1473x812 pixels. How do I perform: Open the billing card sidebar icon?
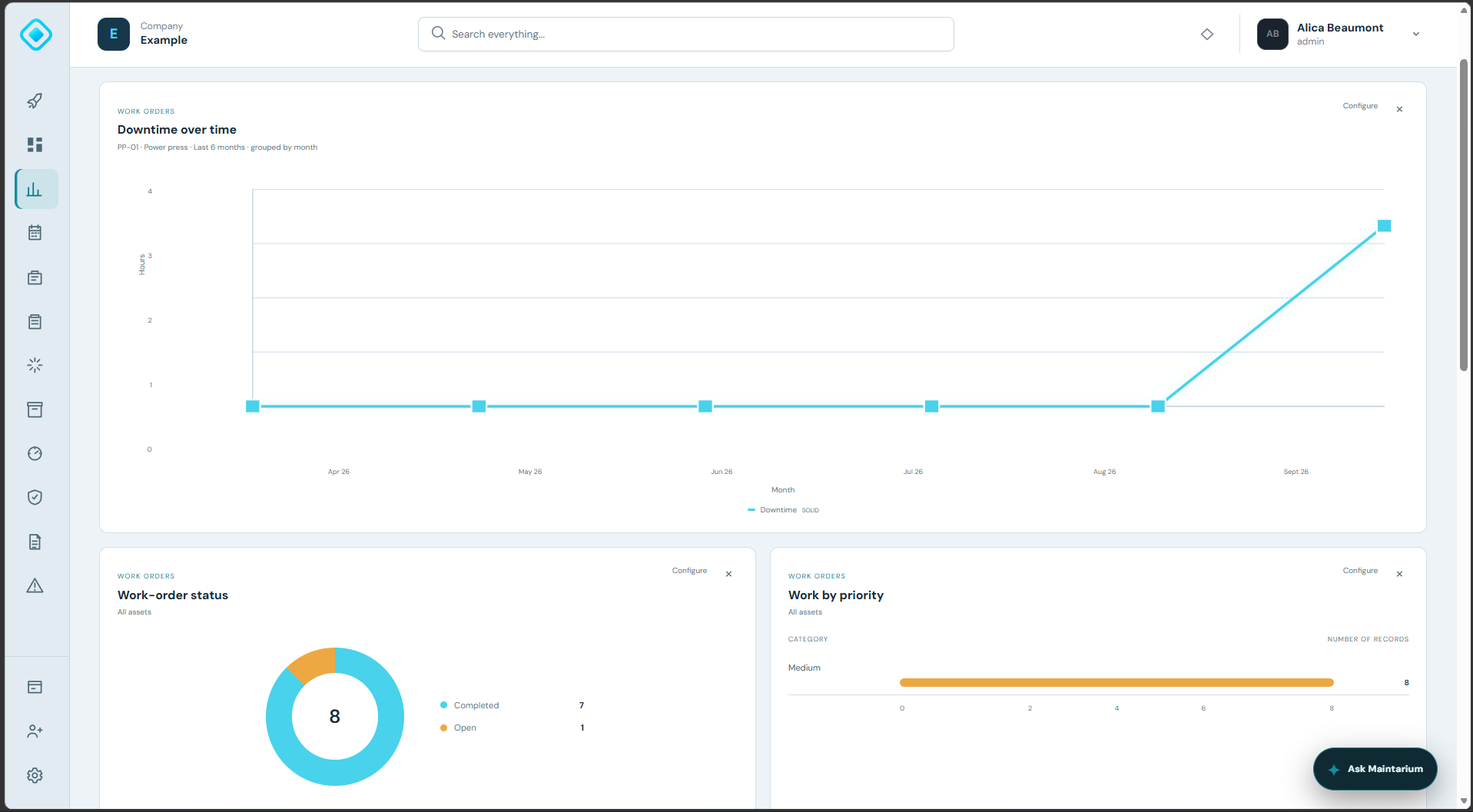point(35,687)
